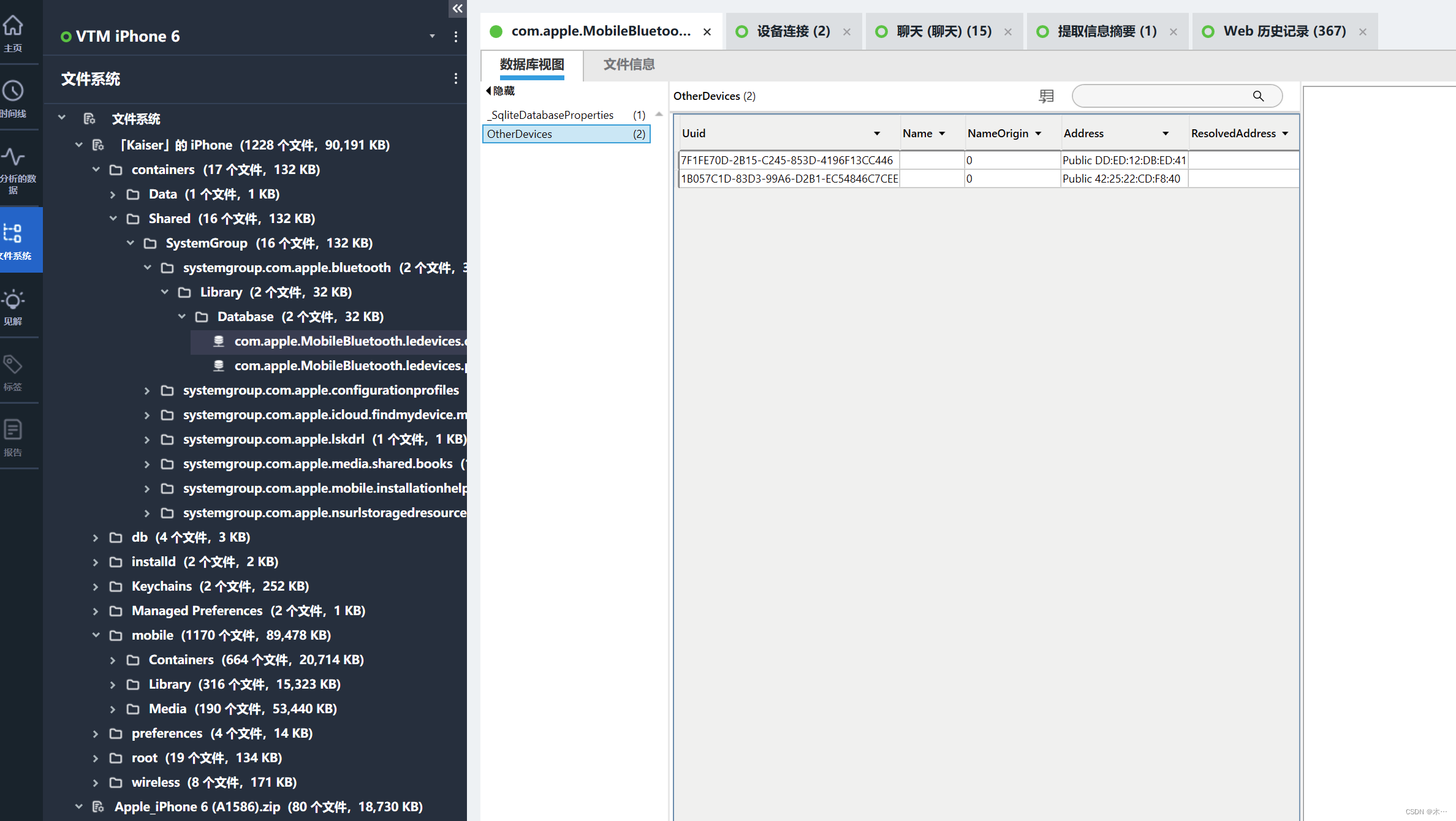1456x821 pixels.
Task: Open the VTM iPhone 6 device dropdown
Action: pyautogui.click(x=432, y=36)
